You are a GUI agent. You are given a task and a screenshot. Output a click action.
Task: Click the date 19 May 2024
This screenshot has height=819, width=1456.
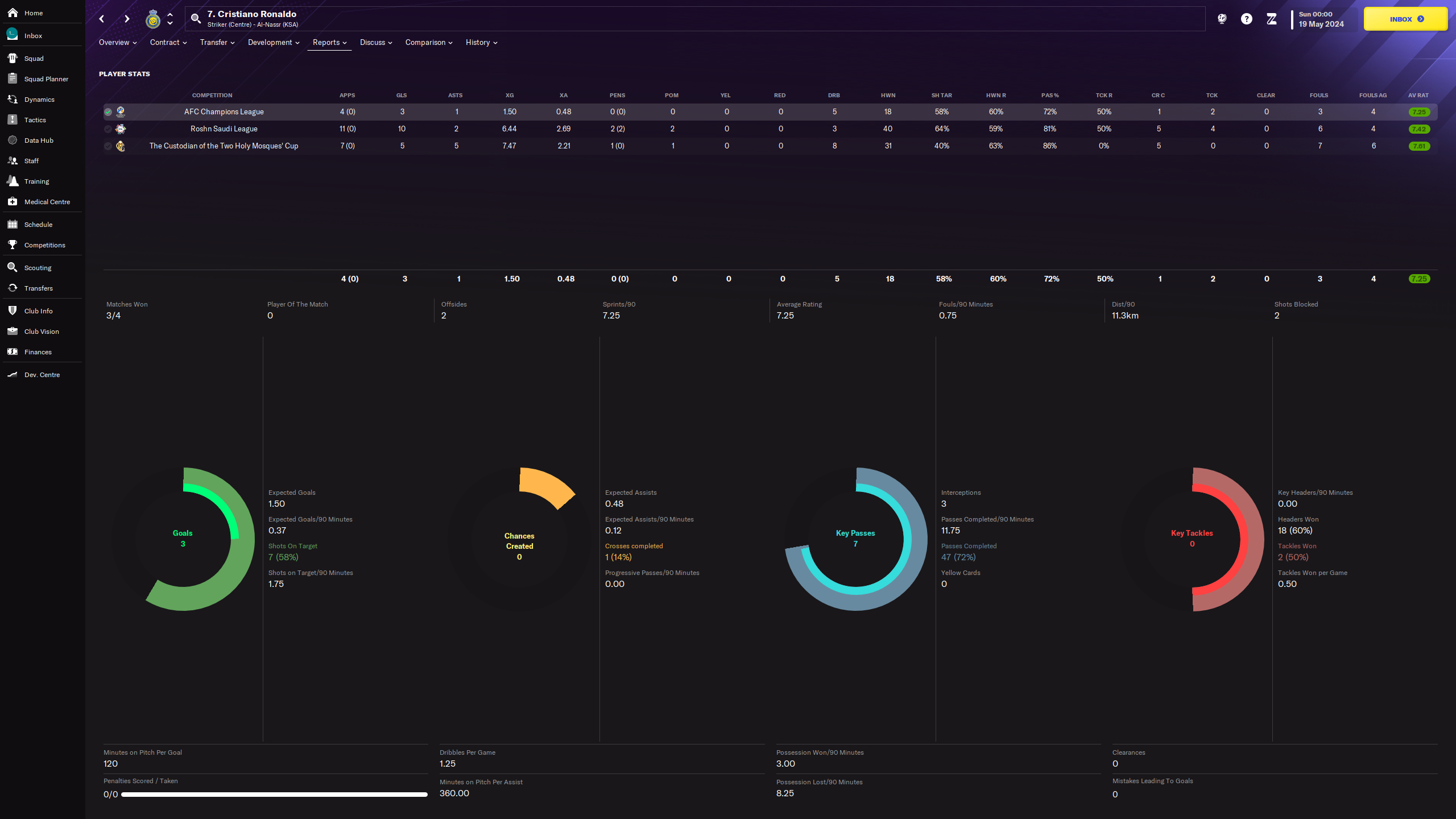click(1321, 24)
